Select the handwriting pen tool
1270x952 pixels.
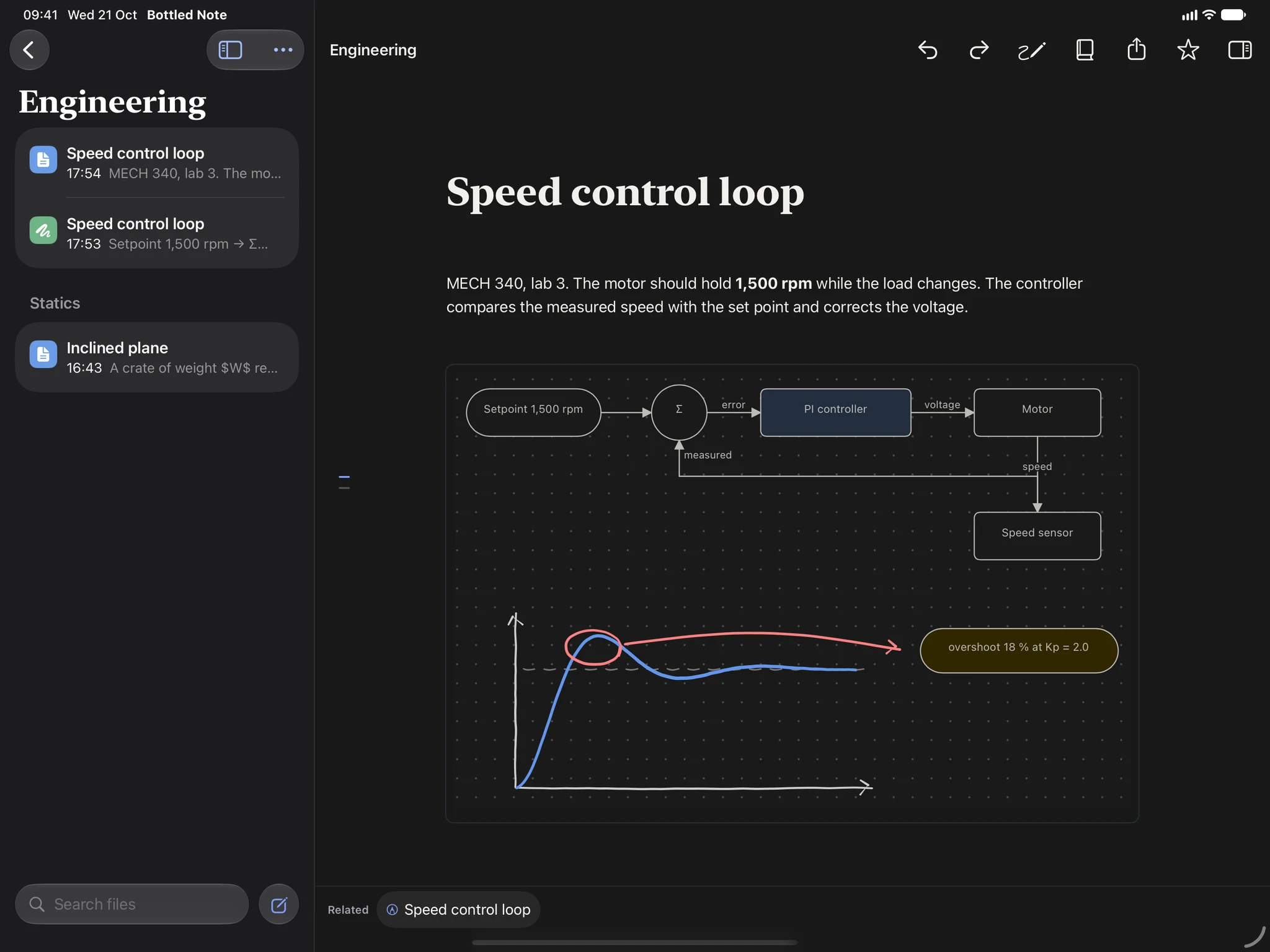pyautogui.click(x=1031, y=50)
